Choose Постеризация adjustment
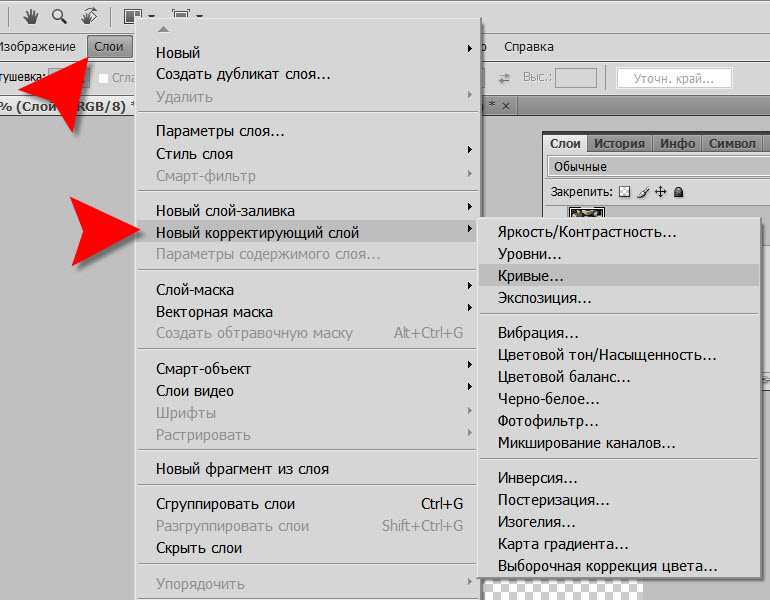The image size is (770, 600). [x=620, y=500]
